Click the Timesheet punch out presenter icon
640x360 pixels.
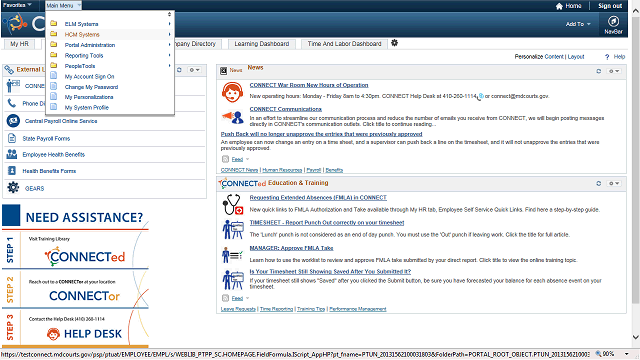coord(233,229)
